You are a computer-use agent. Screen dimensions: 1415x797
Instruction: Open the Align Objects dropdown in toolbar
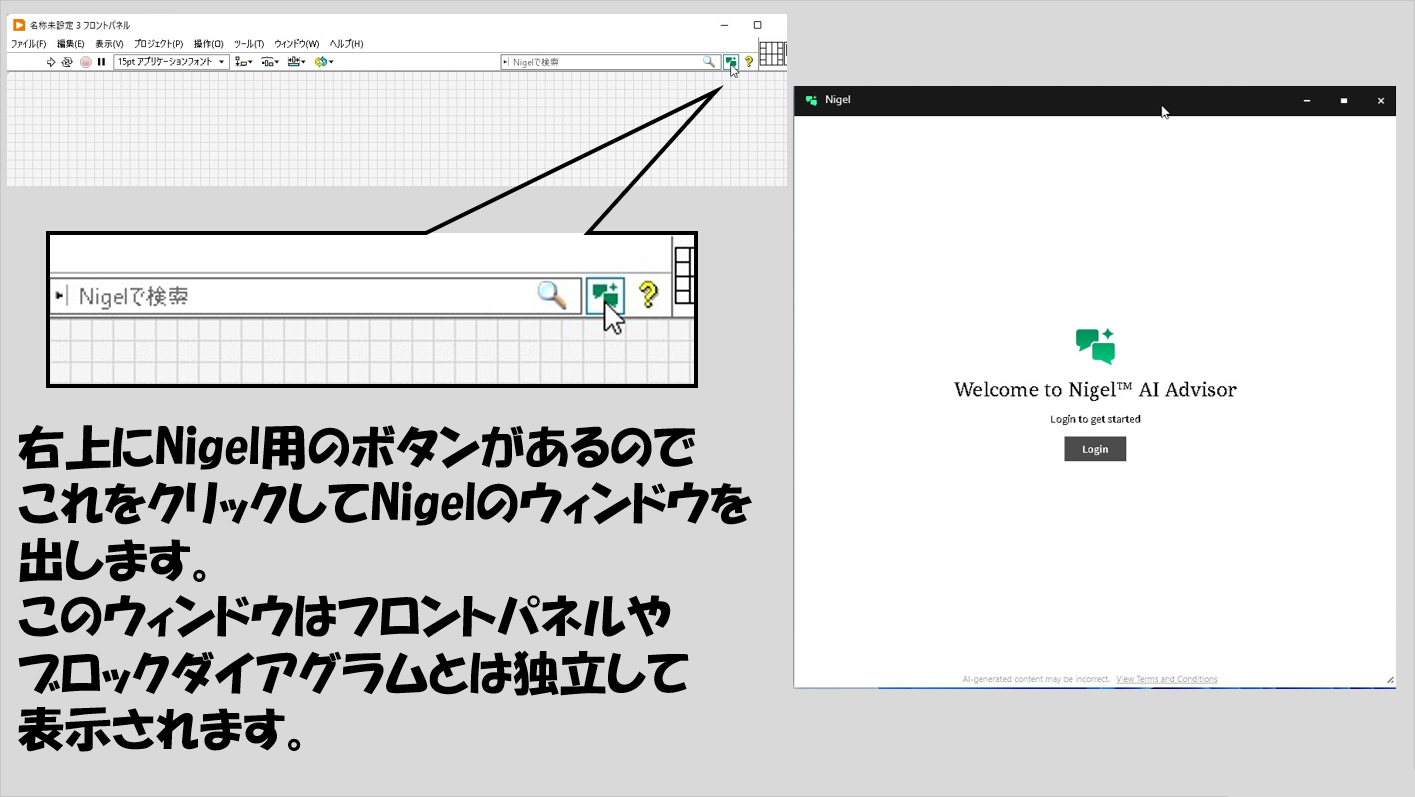(x=243, y=62)
